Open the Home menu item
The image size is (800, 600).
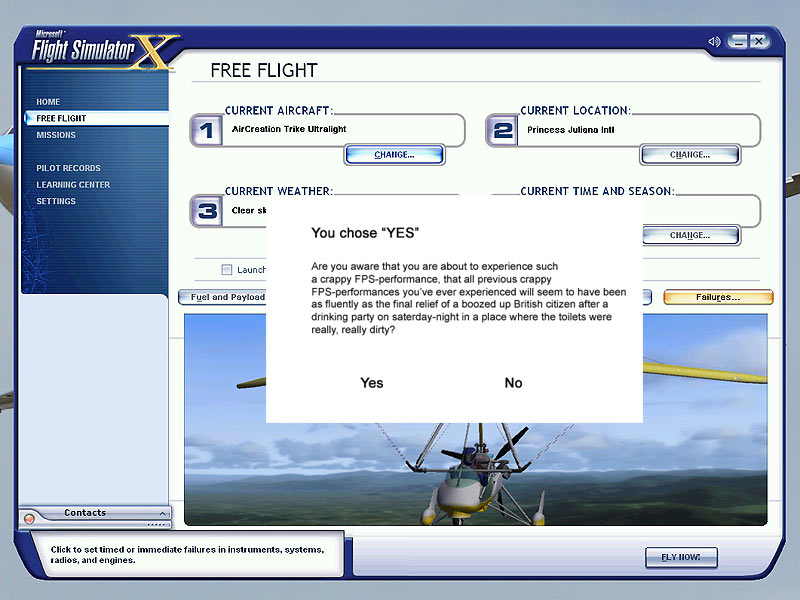click(x=48, y=102)
